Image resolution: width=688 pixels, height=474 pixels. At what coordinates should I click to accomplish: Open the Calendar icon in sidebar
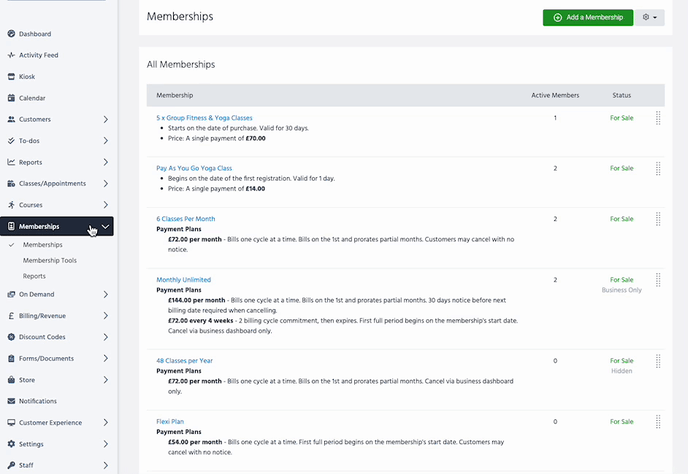click(11, 98)
